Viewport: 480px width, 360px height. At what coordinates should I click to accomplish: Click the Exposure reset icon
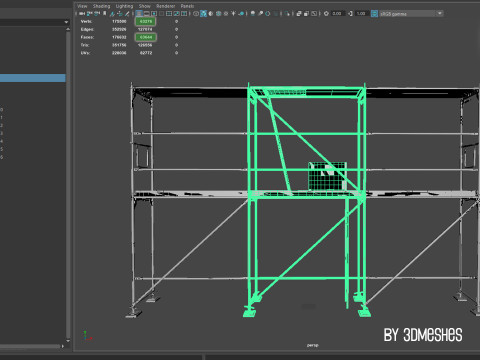coord(326,14)
